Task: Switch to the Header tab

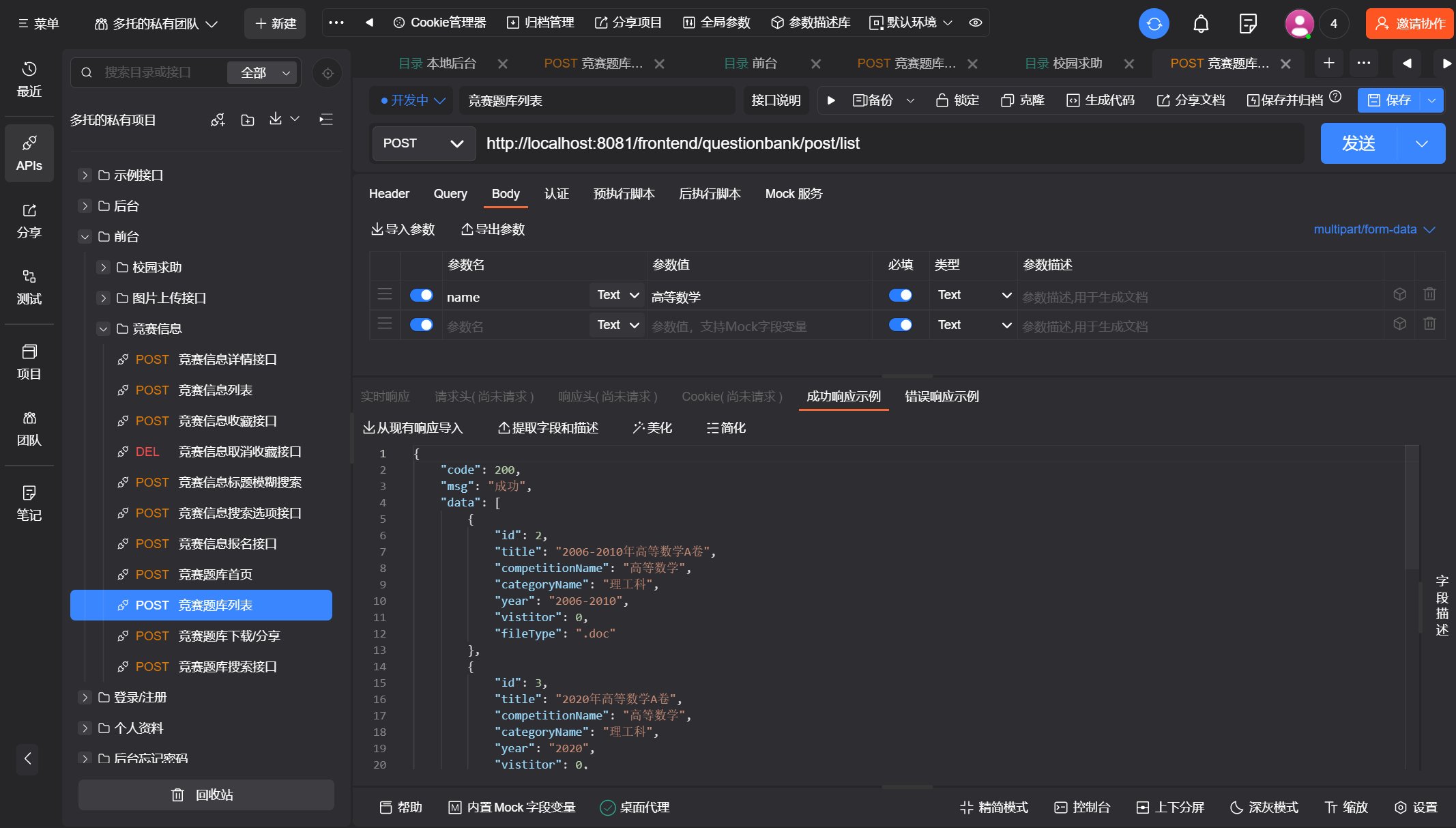Action: pyautogui.click(x=389, y=194)
